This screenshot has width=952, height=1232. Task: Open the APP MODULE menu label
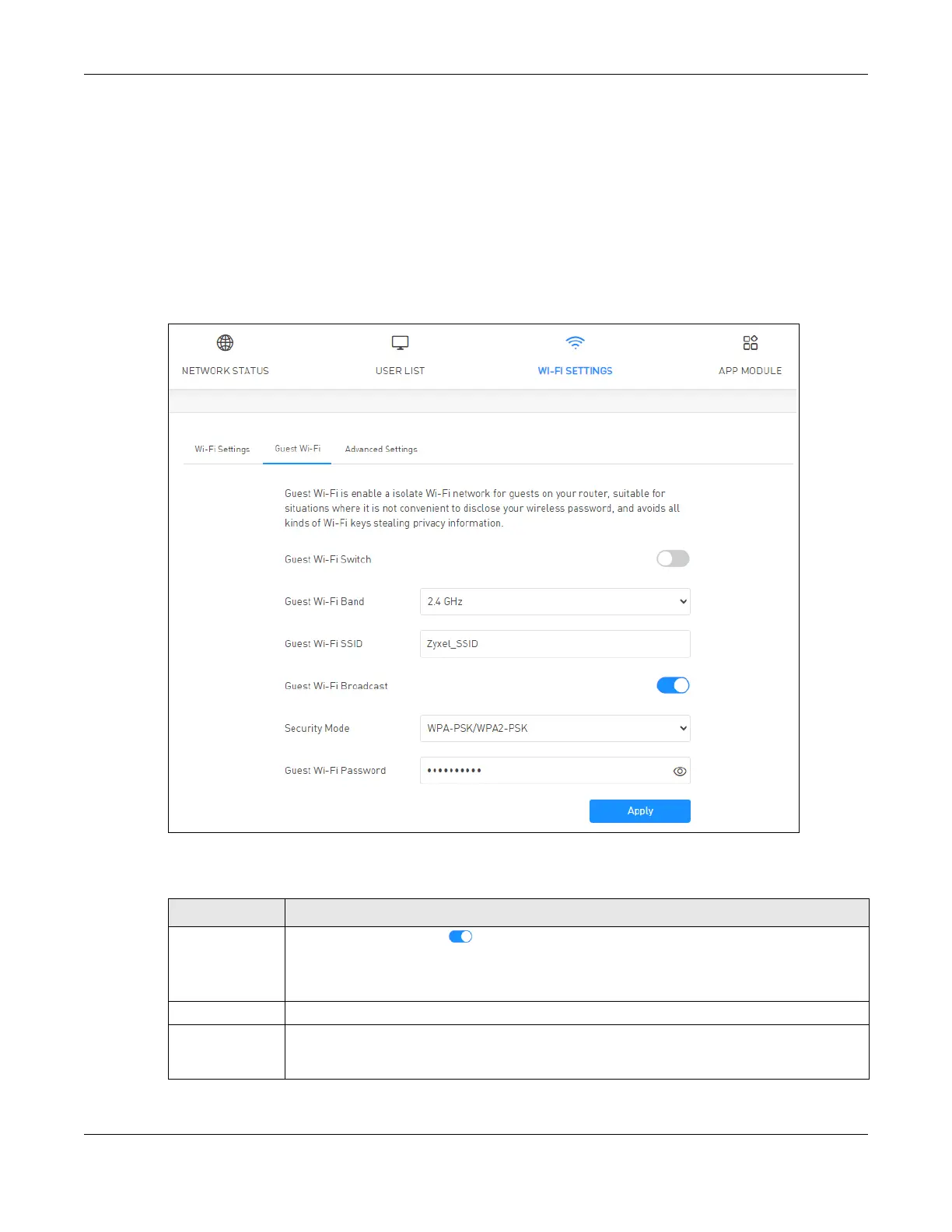pos(750,371)
